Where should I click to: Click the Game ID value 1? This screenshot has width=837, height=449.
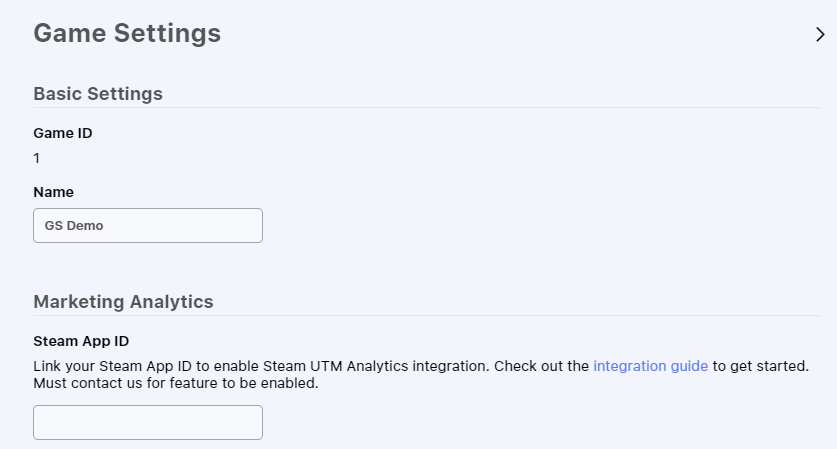(37, 158)
